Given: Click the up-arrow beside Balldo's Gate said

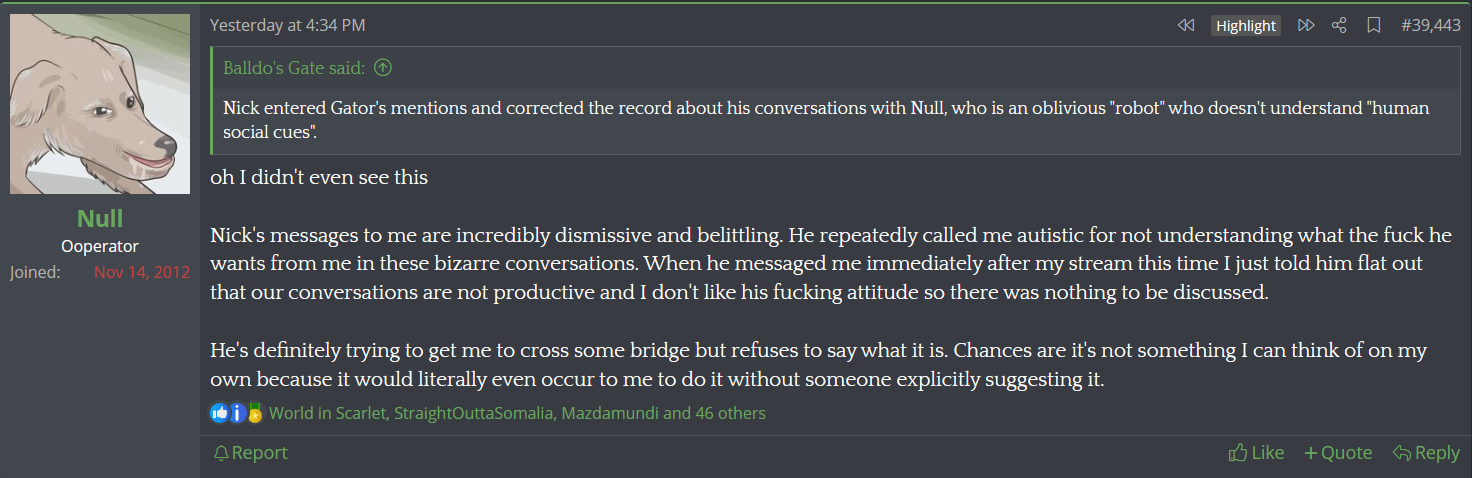Looking at the screenshot, I should click(x=382, y=68).
